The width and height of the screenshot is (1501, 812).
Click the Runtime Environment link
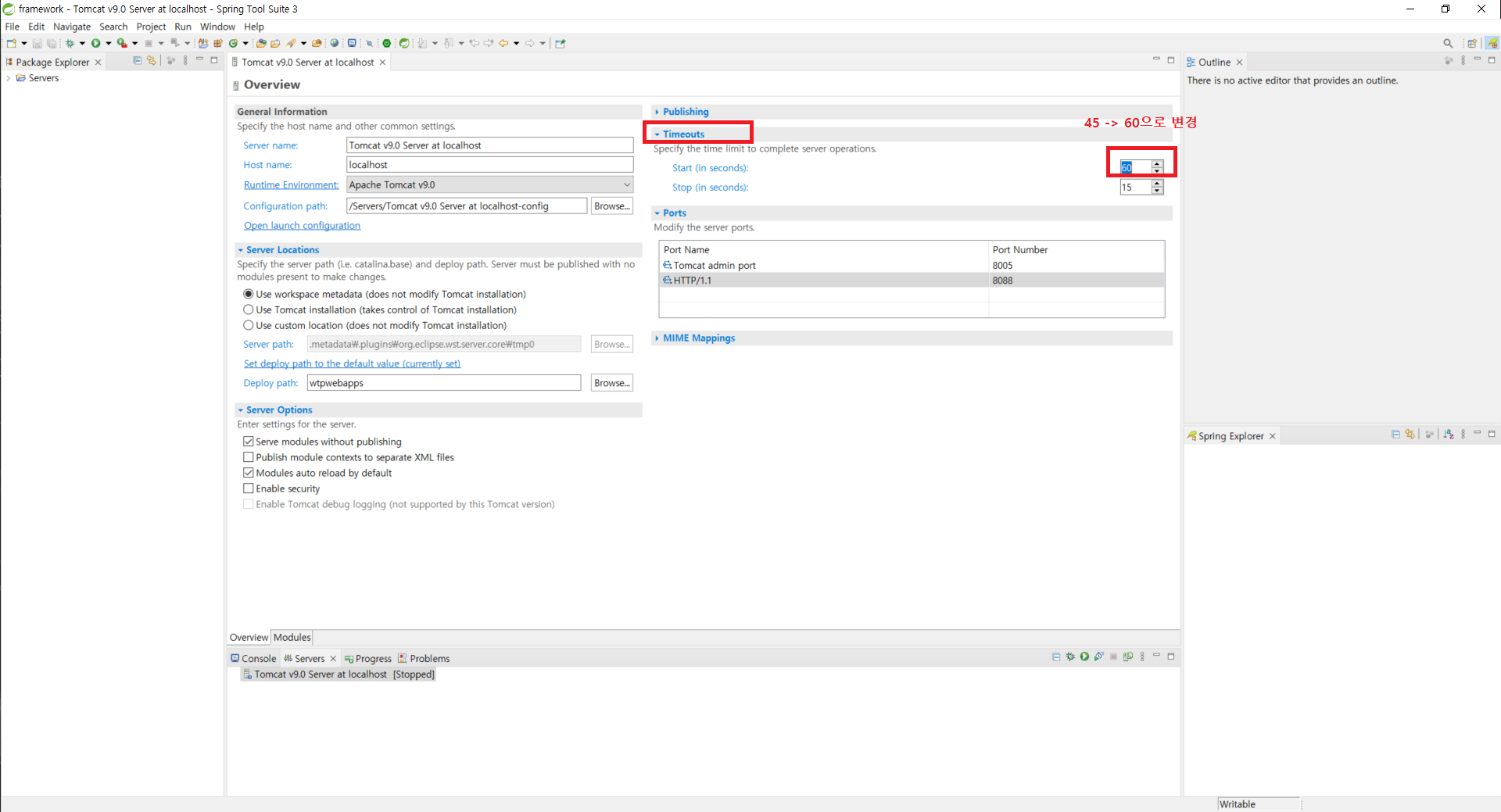tap(291, 185)
